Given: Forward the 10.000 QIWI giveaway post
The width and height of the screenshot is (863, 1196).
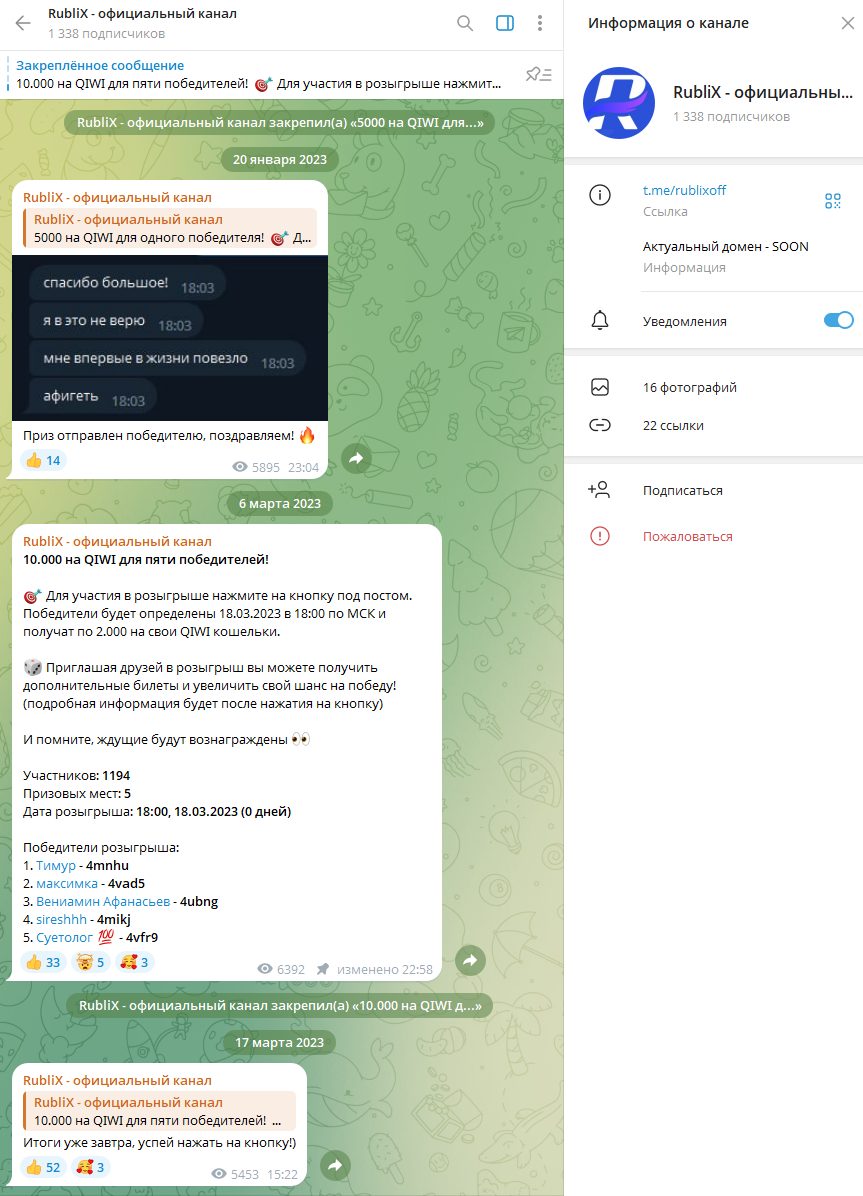Looking at the screenshot, I should click(x=470, y=960).
